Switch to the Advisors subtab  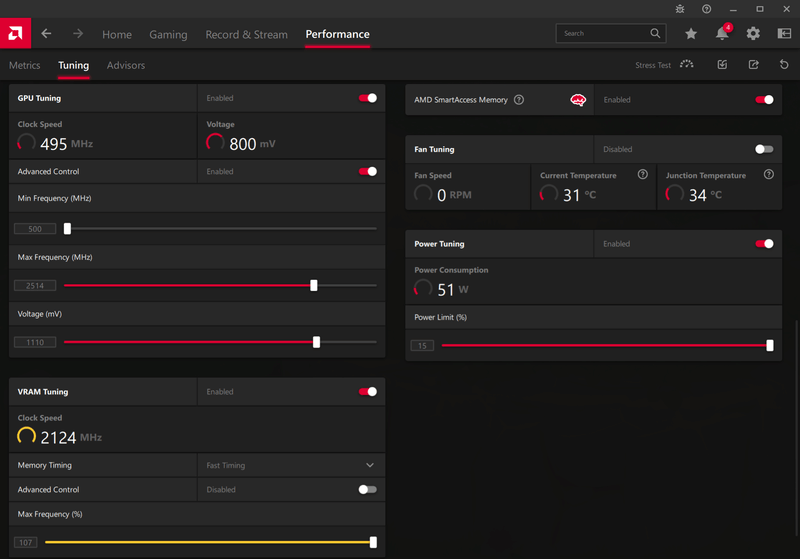(126, 65)
